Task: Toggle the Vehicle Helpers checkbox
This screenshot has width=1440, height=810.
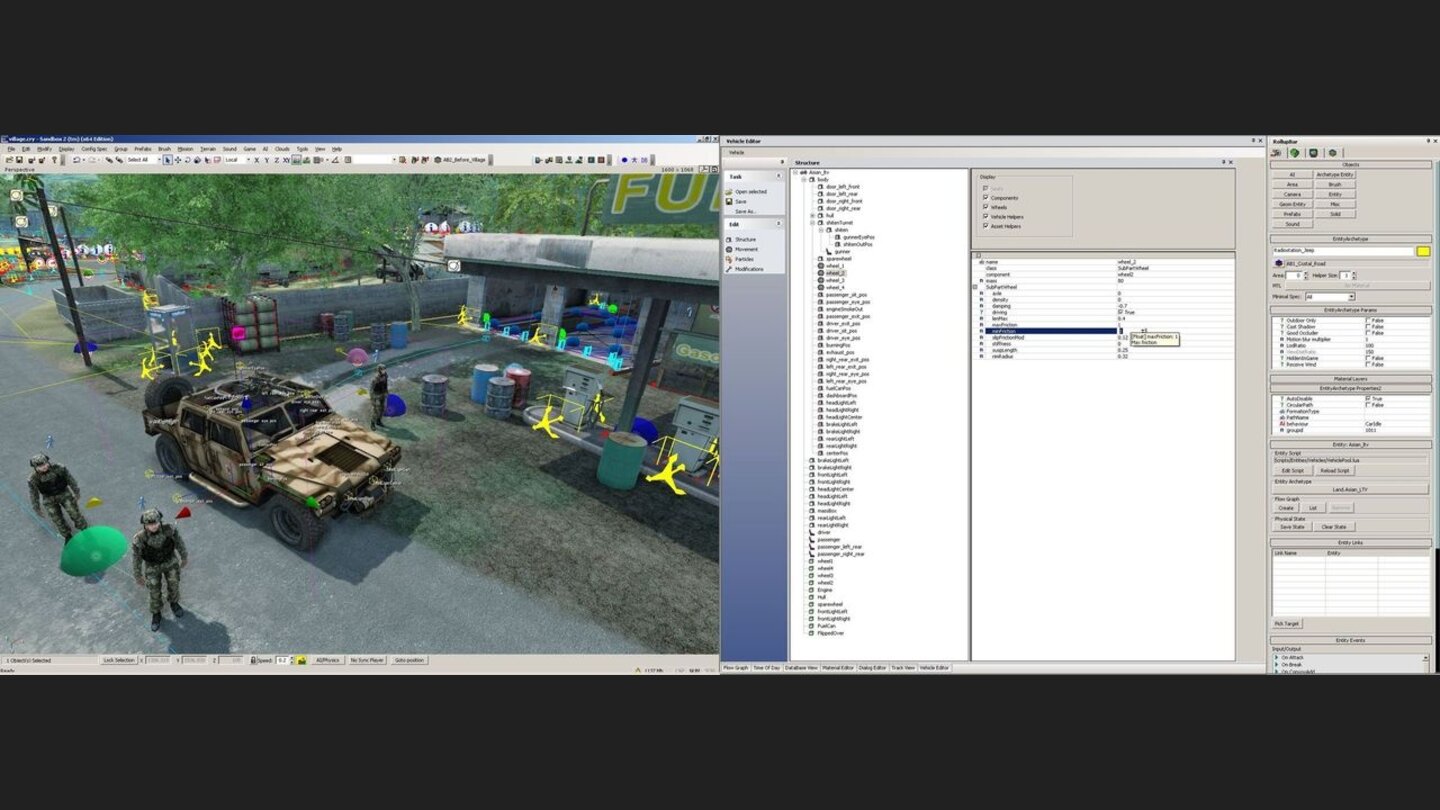Action: click(986, 216)
